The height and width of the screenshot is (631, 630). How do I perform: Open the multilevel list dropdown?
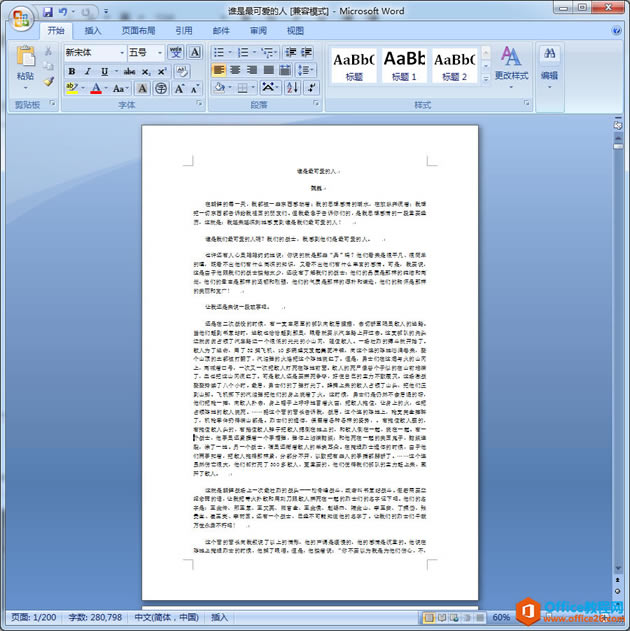tap(269, 52)
